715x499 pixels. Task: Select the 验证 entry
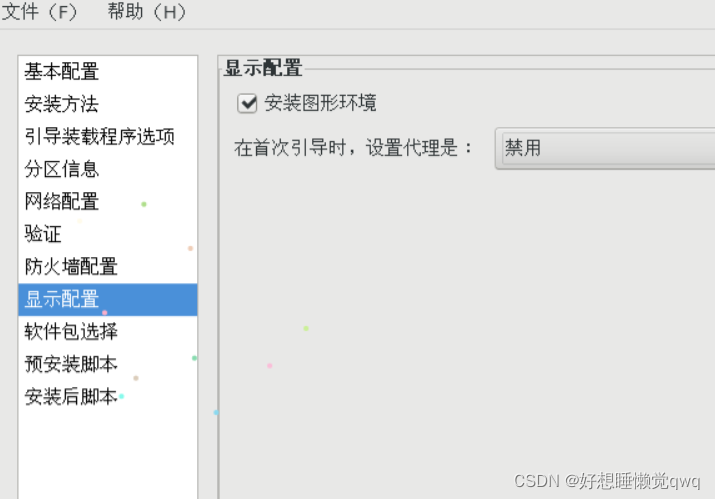[108, 234]
